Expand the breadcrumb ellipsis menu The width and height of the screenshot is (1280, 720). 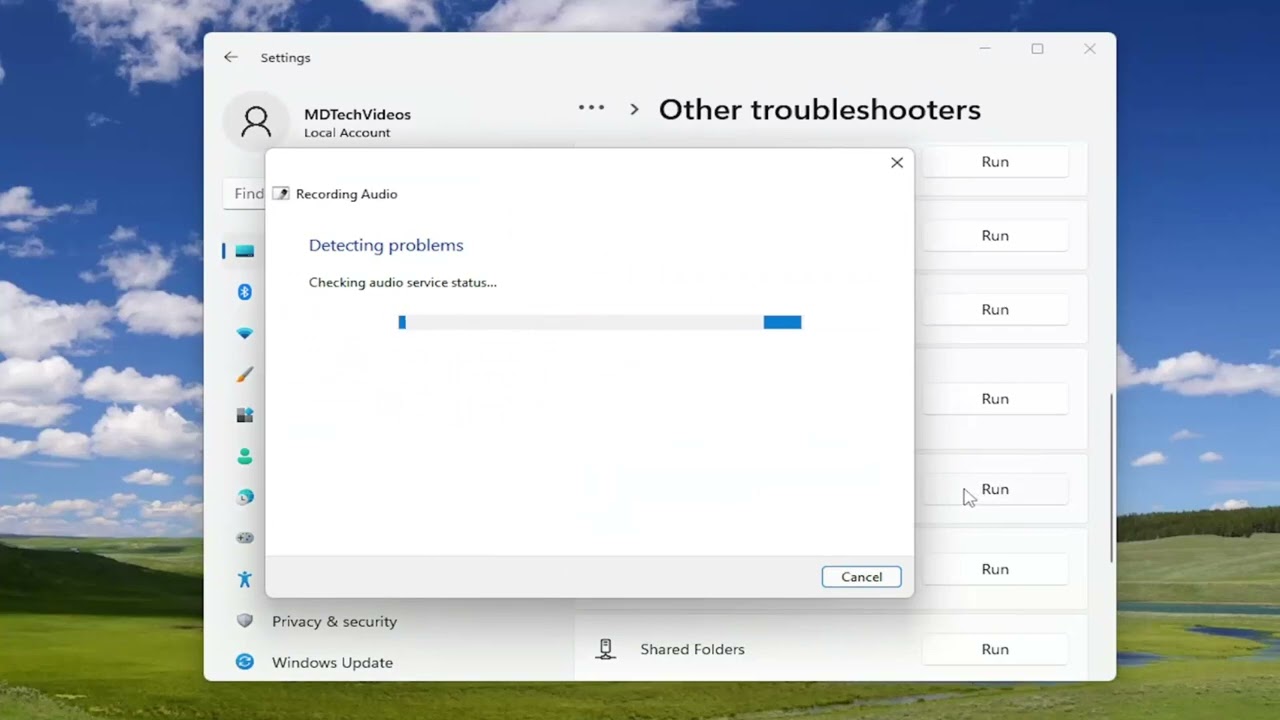click(x=591, y=108)
